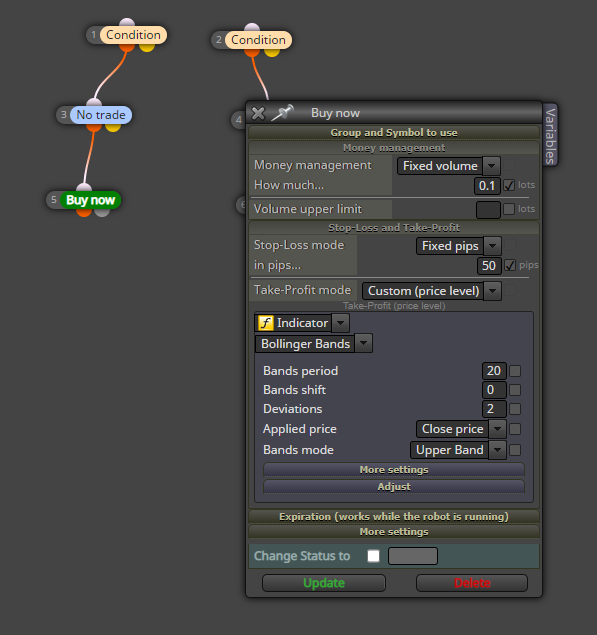Click the green Update button
Viewport: 597px width, 635px height.
(x=324, y=583)
